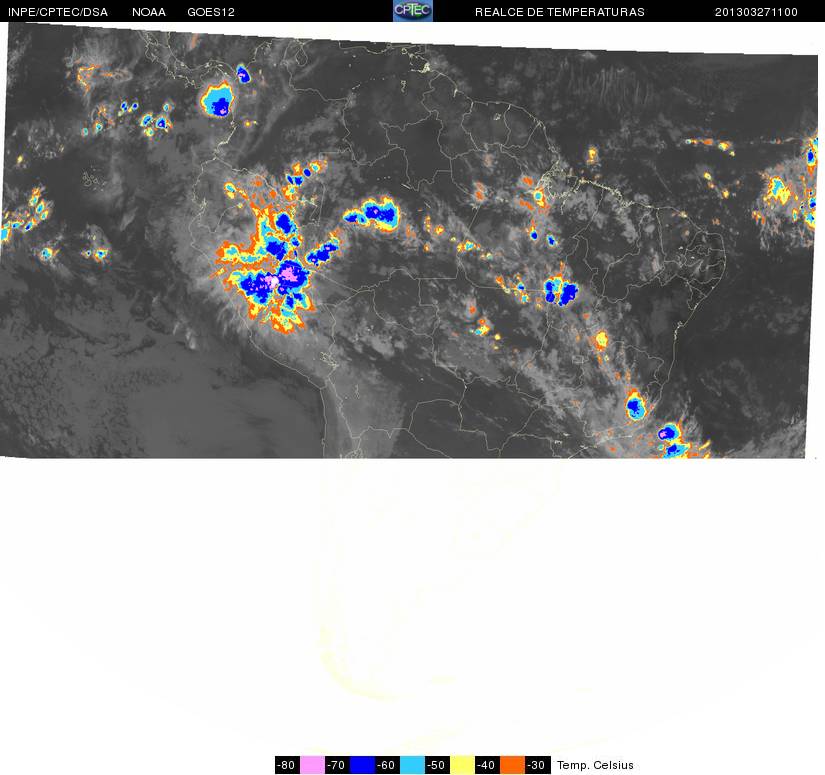Click the -80 legend value
Viewport: 825px width, 775px height.
[x=287, y=765]
